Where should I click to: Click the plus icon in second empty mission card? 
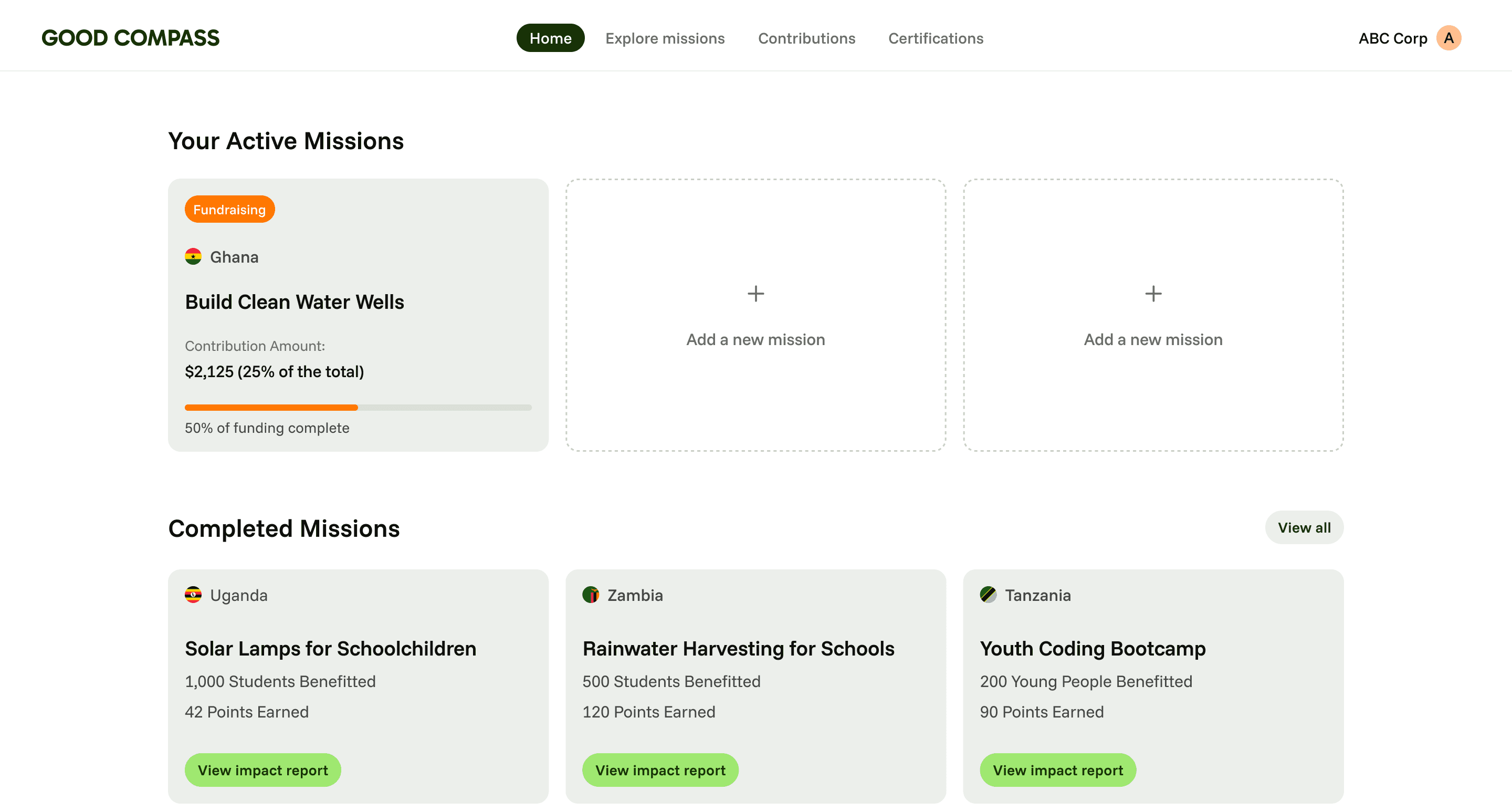coord(1153,294)
